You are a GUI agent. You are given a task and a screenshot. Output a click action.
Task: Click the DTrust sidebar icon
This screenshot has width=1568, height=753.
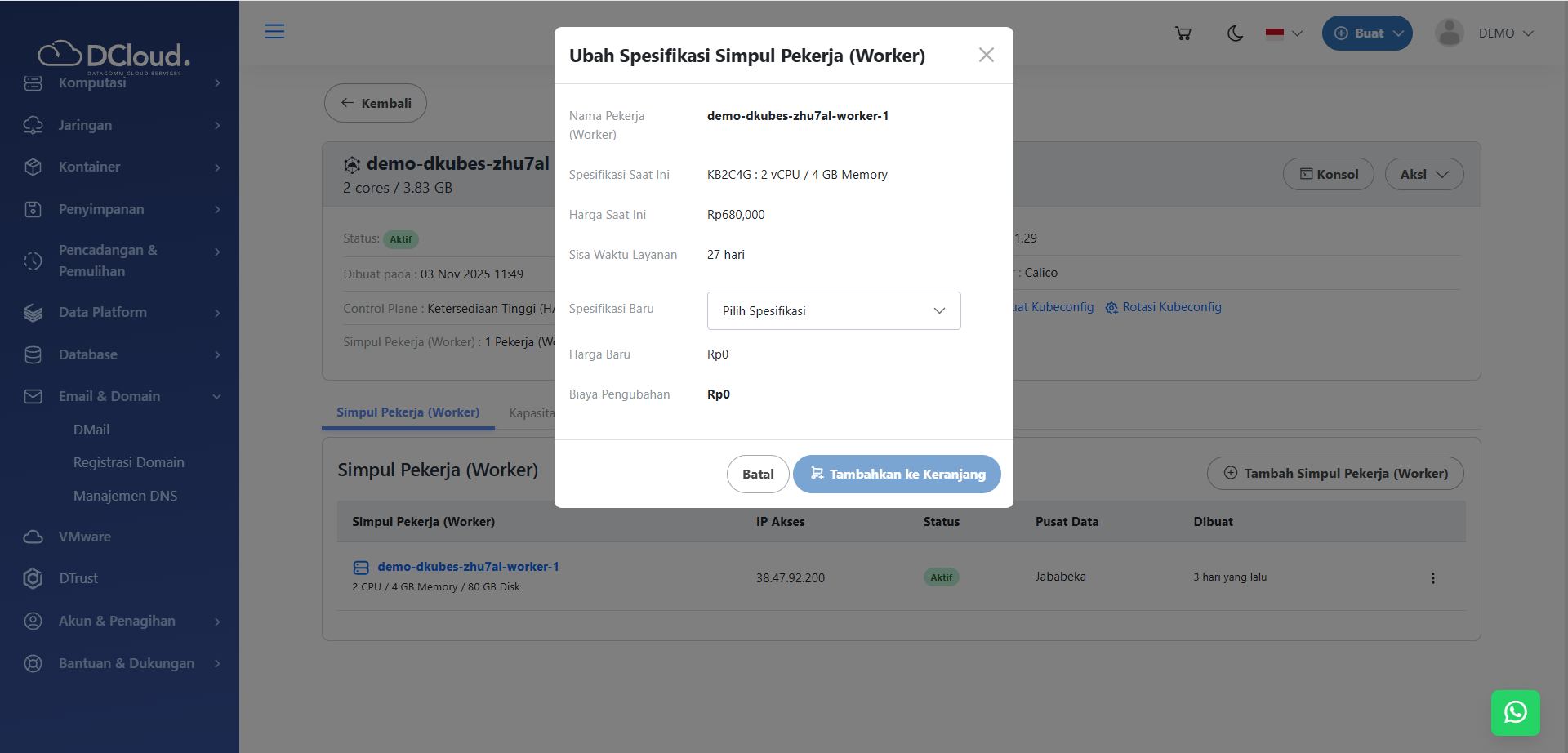(33, 578)
